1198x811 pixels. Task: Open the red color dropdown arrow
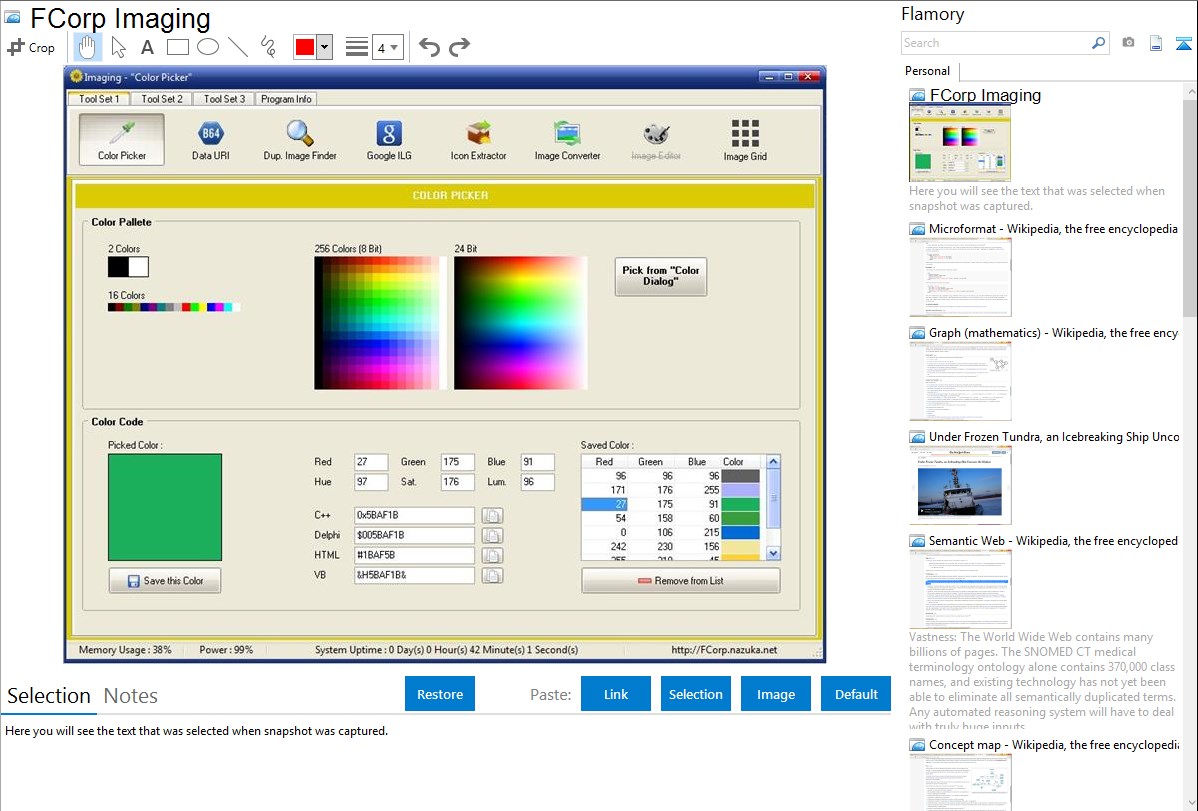(x=324, y=47)
